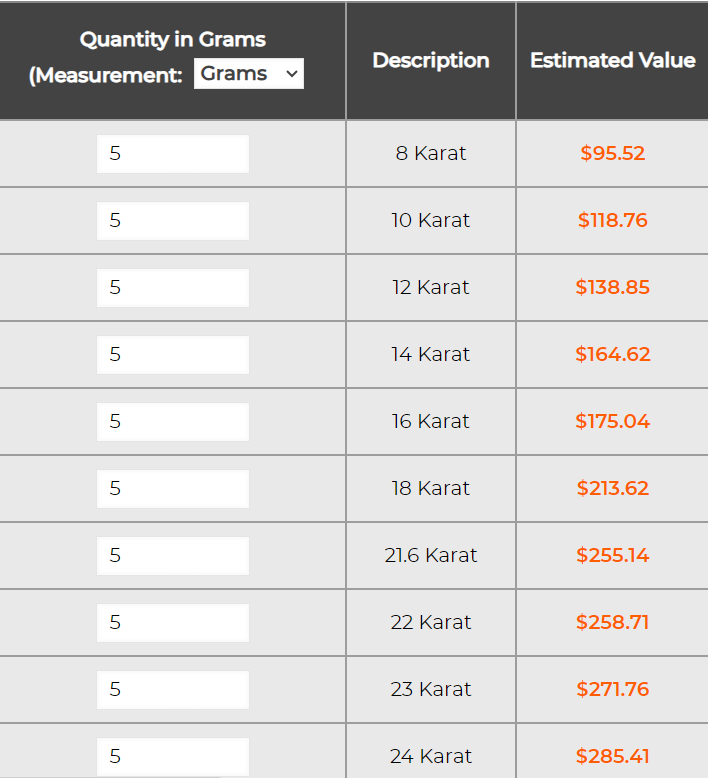The height and width of the screenshot is (778, 708).
Task: Select the '8 Karat' description cell
Action: [431, 153]
